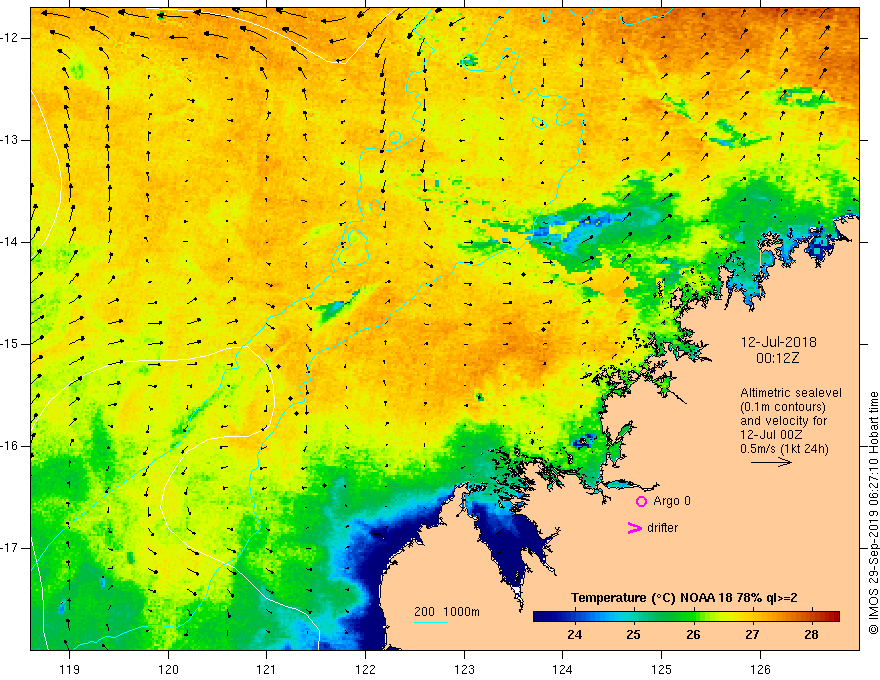The width and height of the screenshot is (880, 680).
Task: Click the dark red end of color bar
Action: 833,617
